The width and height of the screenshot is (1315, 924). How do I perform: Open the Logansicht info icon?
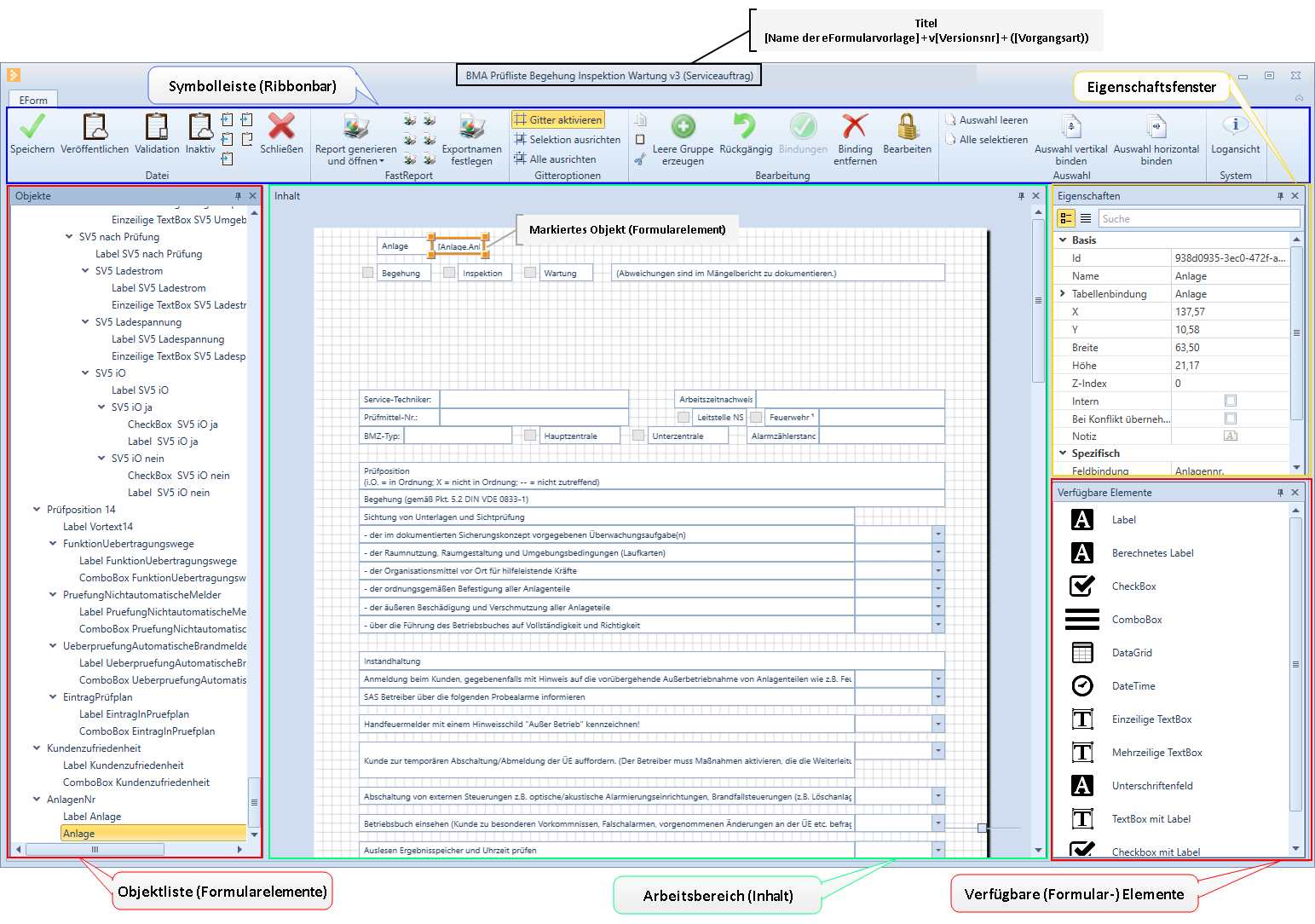pyautogui.click(x=1235, y=127)
